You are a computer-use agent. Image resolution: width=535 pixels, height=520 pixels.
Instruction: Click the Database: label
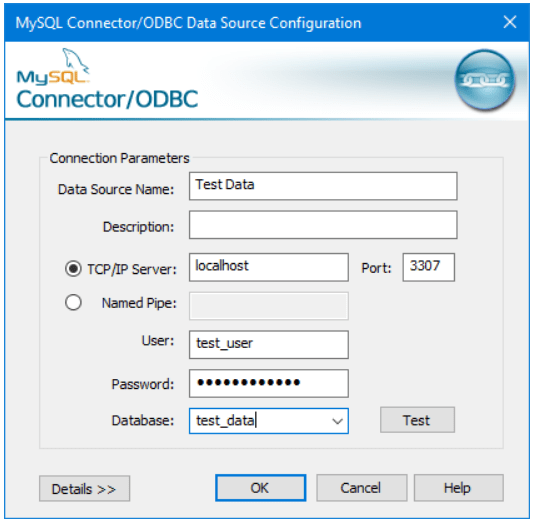143,421
